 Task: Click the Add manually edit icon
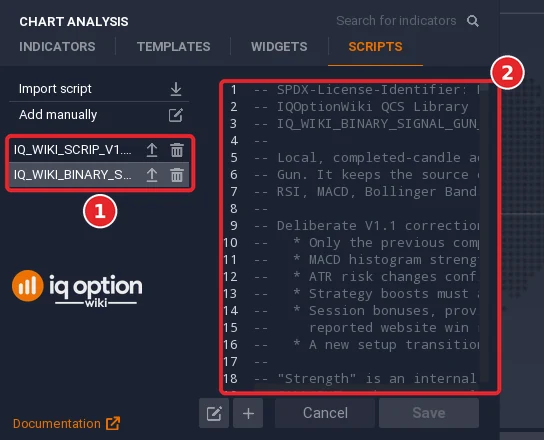(176, 115)
